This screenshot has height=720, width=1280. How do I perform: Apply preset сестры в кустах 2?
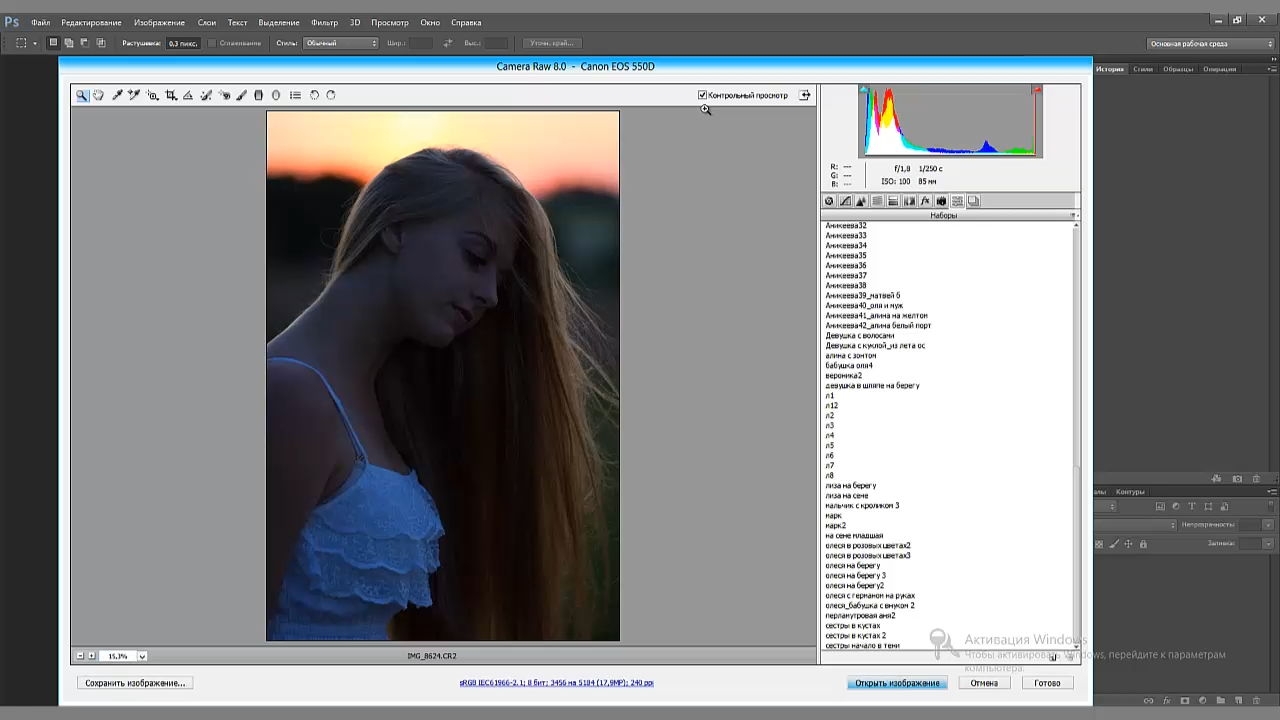pyautogui.click(x=856, y=636)
